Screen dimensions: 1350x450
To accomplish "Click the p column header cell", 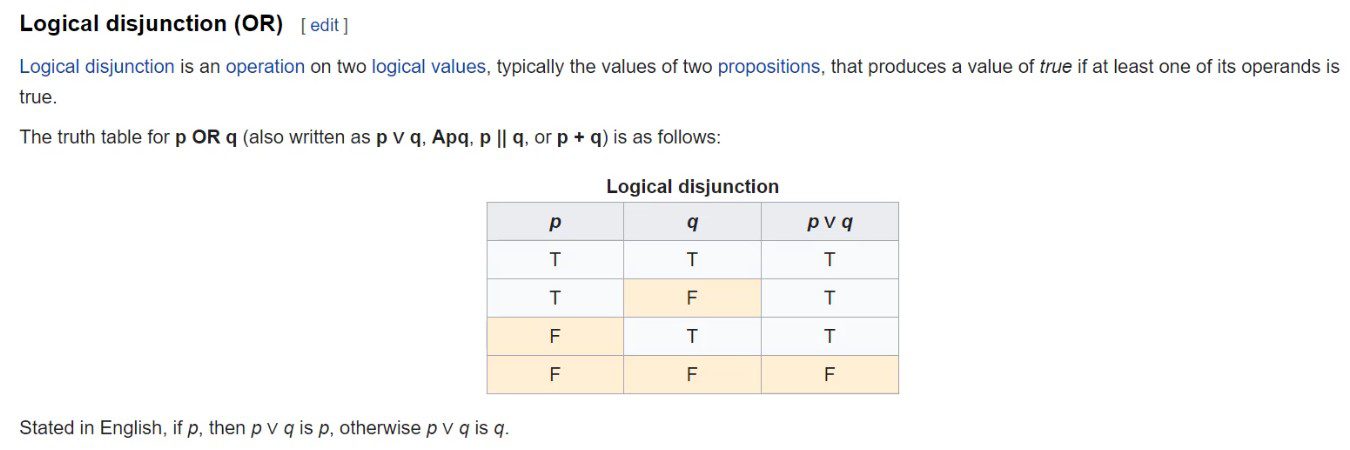I will pos(555,222).
